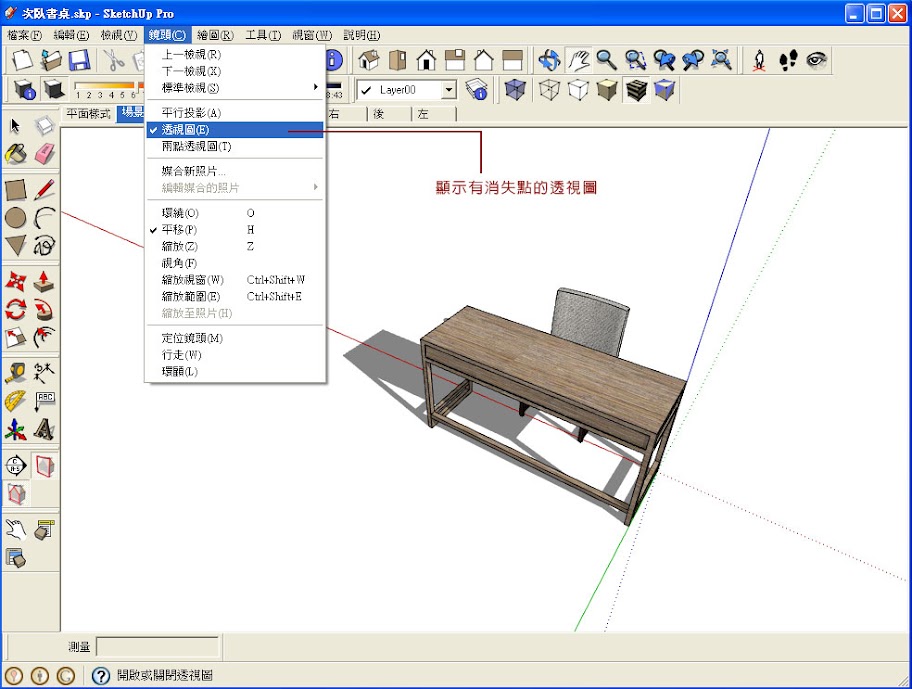Choose the Tape Measure tool

point(16,372)
